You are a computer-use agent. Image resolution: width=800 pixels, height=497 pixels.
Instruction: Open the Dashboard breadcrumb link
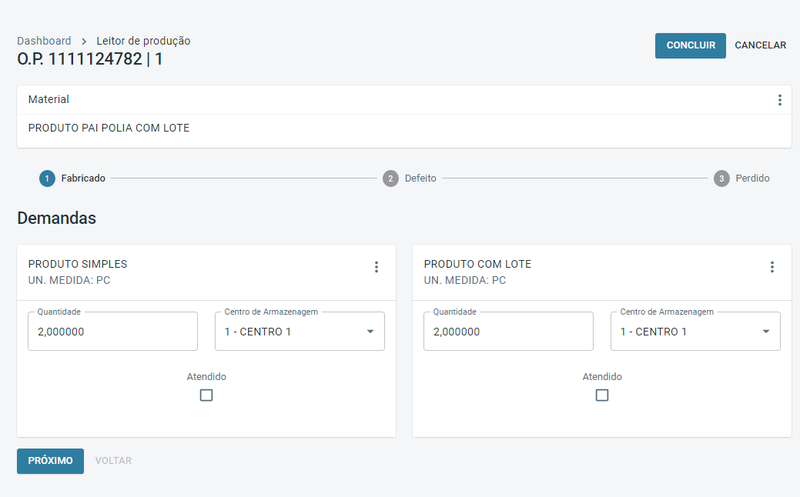click(x=44, y=41)
